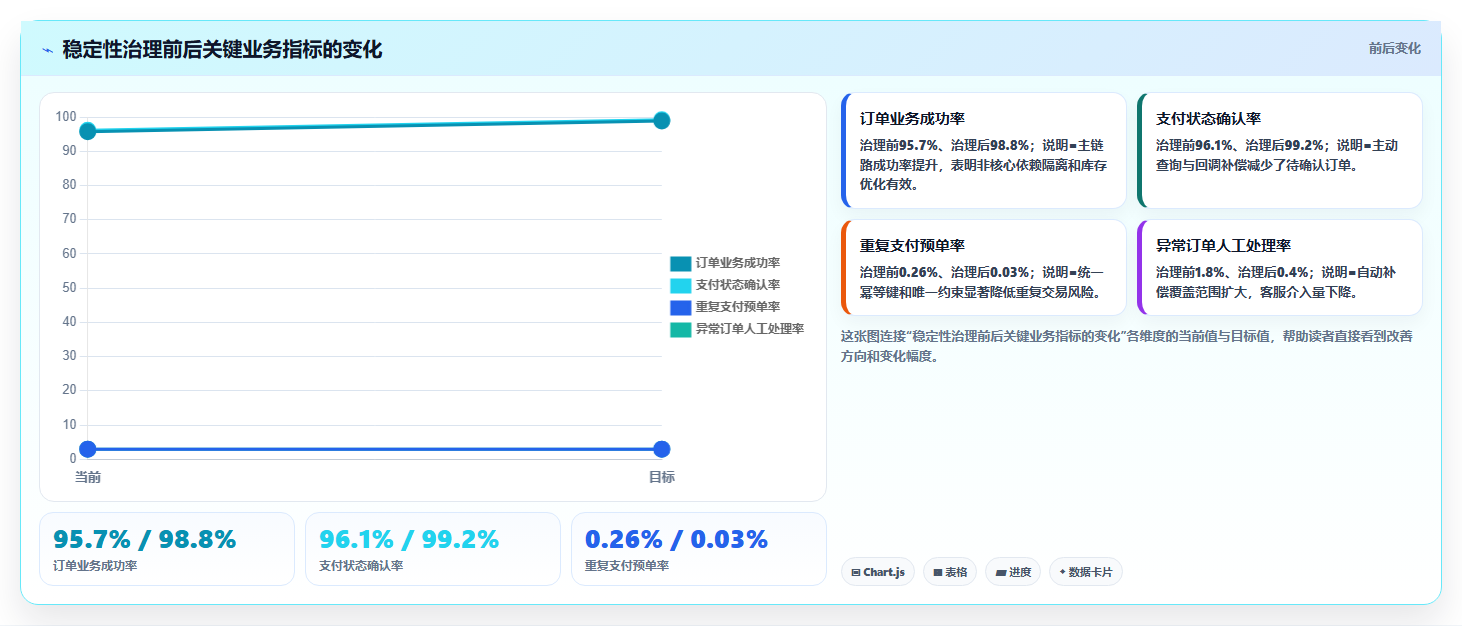1462x626 pixels.
Task: Open the 异常订单人工处理率 explanation card title
Action: click(x=1223, y=245)
